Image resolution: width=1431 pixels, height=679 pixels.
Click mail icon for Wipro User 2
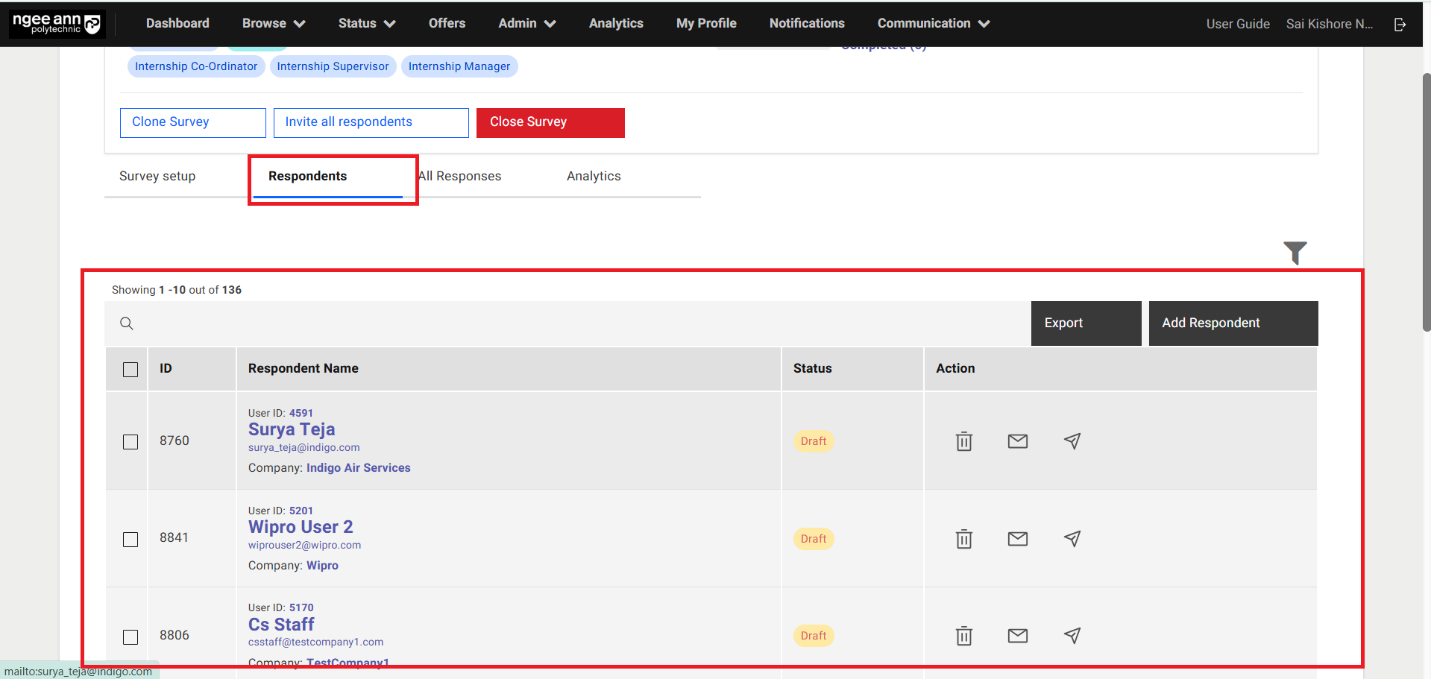pos(1017,539)
